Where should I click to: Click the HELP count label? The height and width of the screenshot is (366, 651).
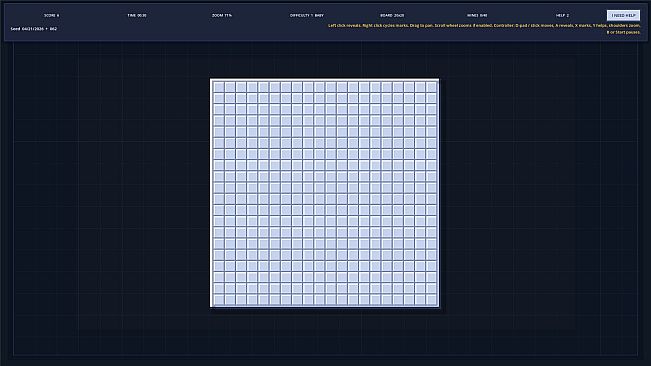coord(562,15)
